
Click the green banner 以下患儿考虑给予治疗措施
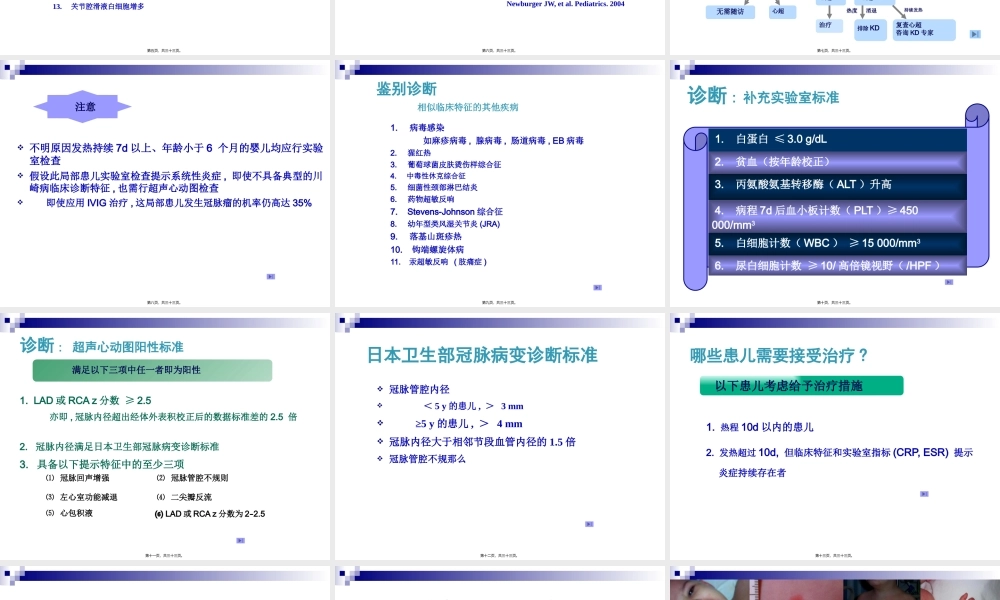[x=802, y=385]
